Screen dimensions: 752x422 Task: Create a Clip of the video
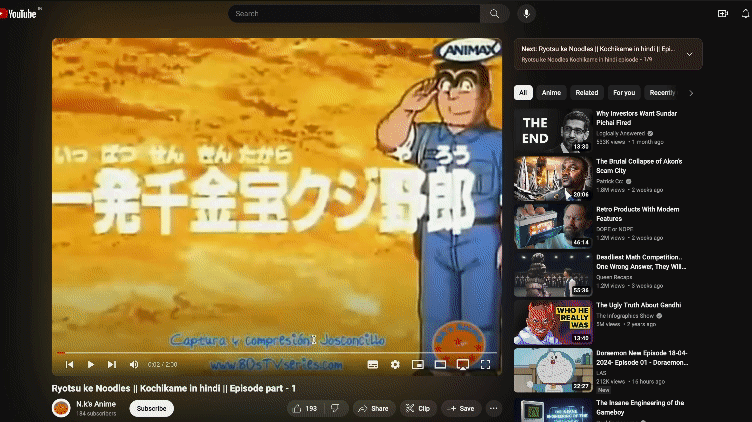click(418, 409)
